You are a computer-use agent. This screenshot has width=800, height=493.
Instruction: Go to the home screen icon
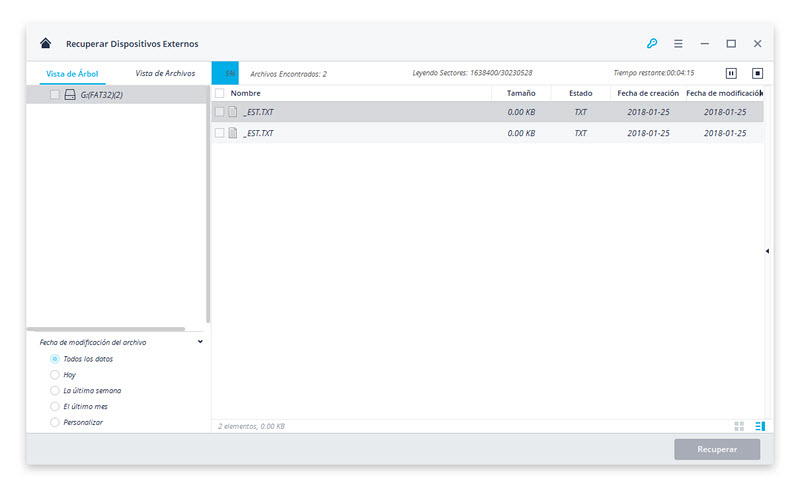click(x=45, y=43)
